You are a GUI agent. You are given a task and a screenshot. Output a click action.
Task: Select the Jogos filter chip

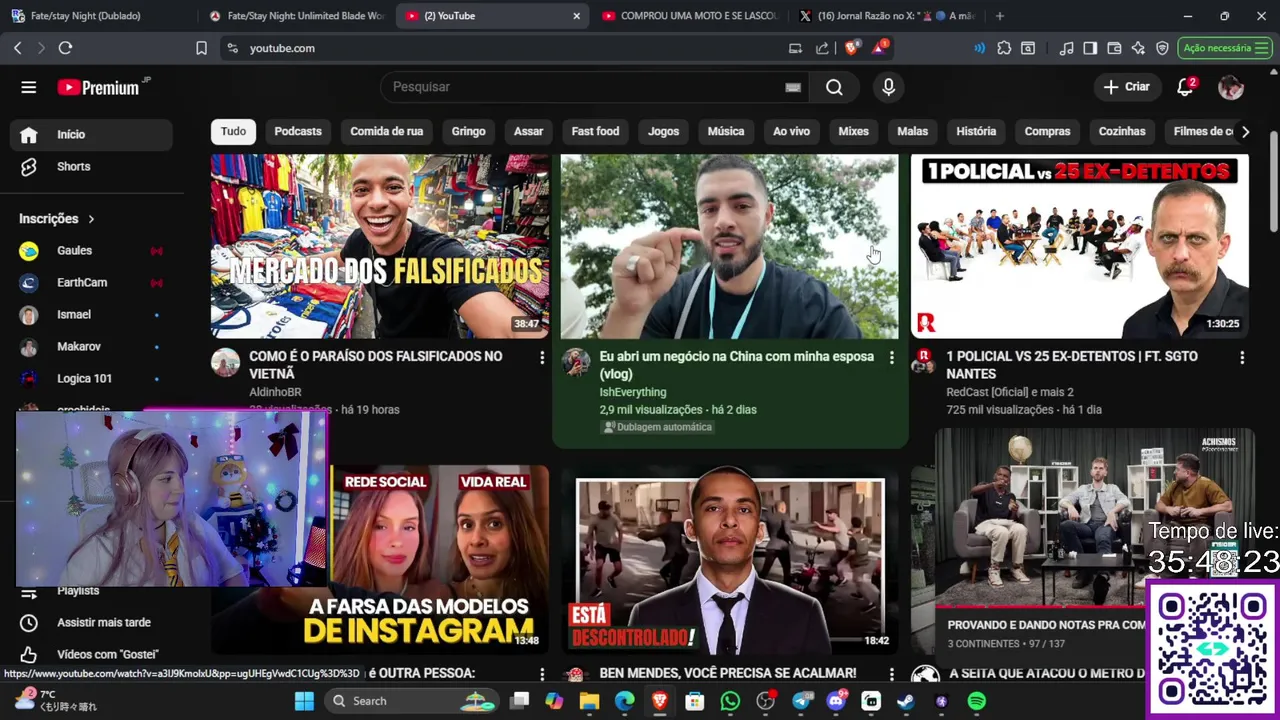tap(663, 131)
